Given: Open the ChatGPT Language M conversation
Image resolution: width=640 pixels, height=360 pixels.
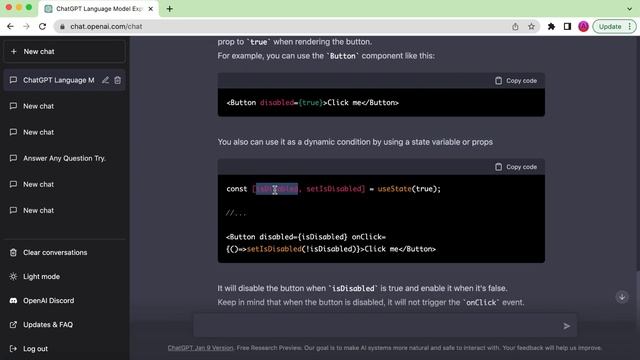Looking at the screenshot, I should point(58,80).
